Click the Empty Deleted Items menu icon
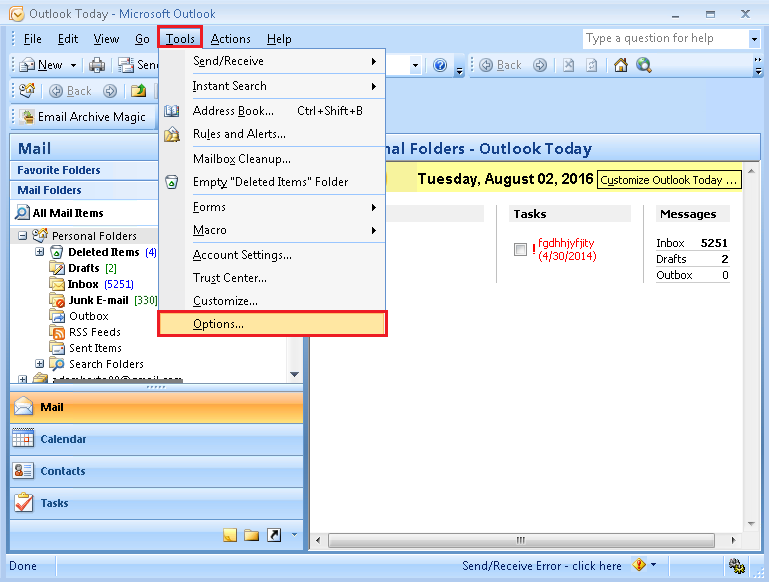The height and width of the screenshot is (582, 769). click(x=172, y=182)
